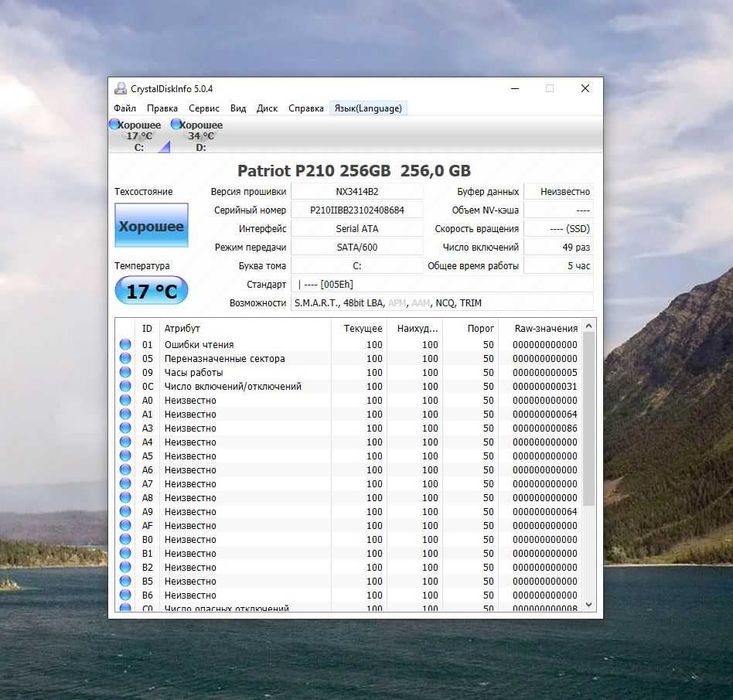Click the CrystalDiskInfo title bar app icon
This screenshot has width=733, height=700.
click(x=121, y=88)
